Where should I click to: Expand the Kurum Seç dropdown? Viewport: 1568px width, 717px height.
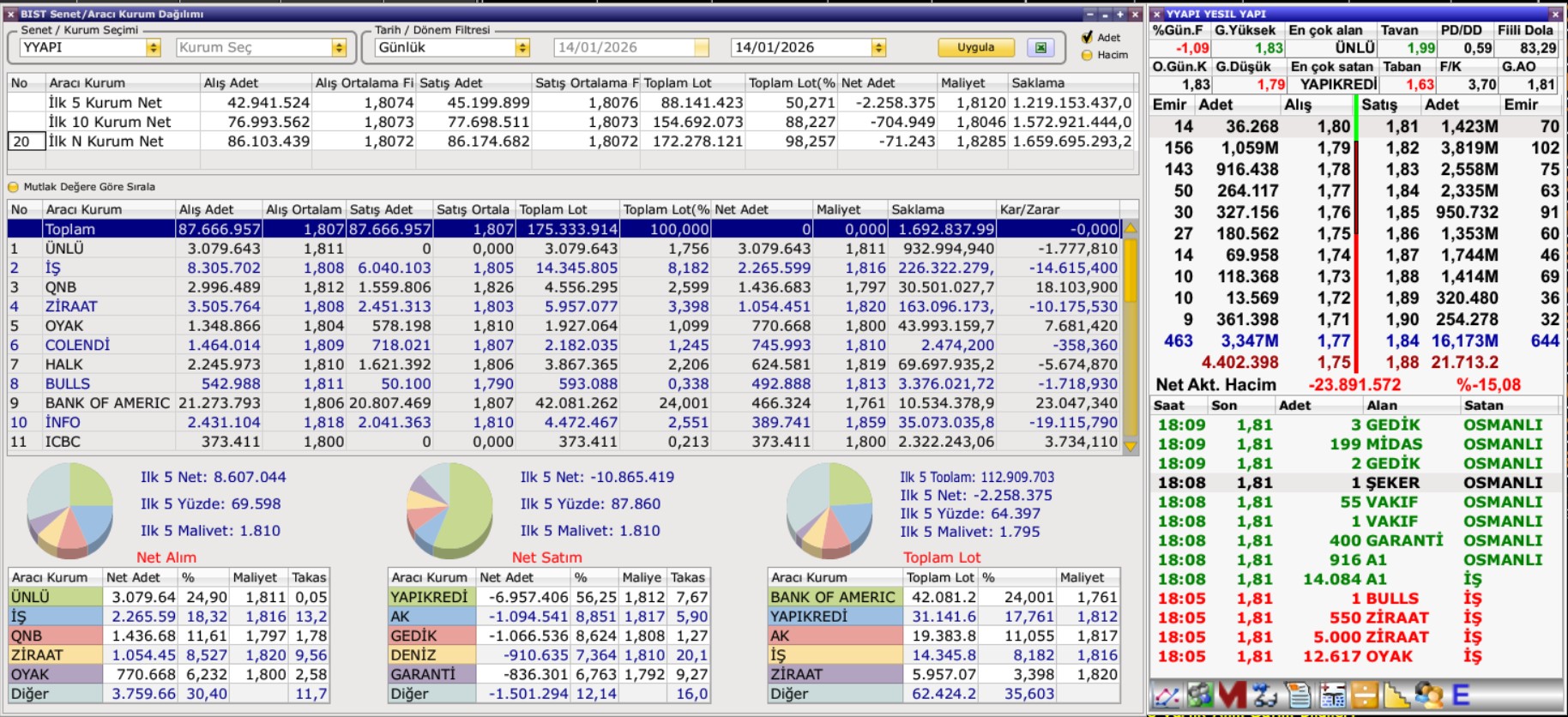[x=339, y=48]
